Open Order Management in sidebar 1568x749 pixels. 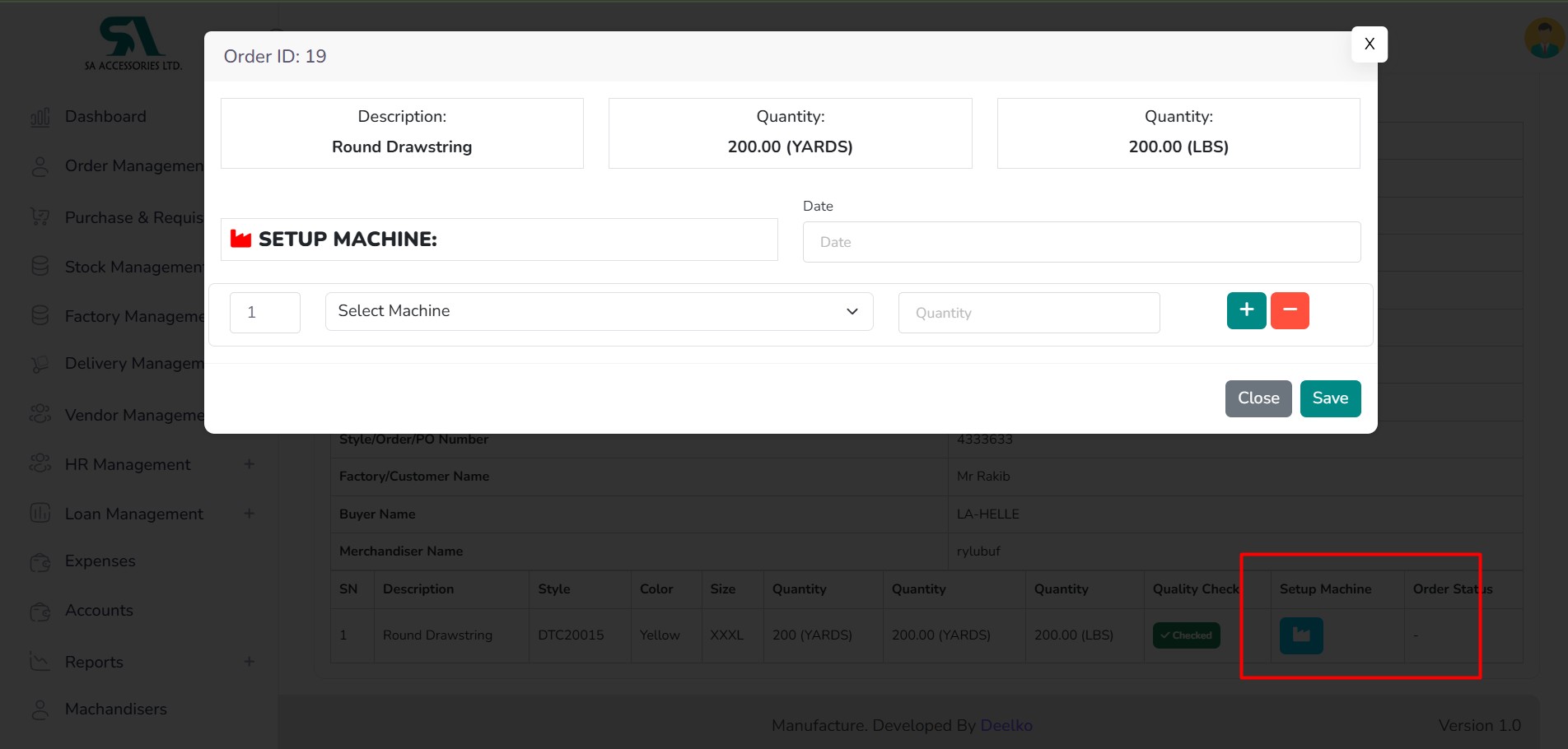(x=133, y=166)
